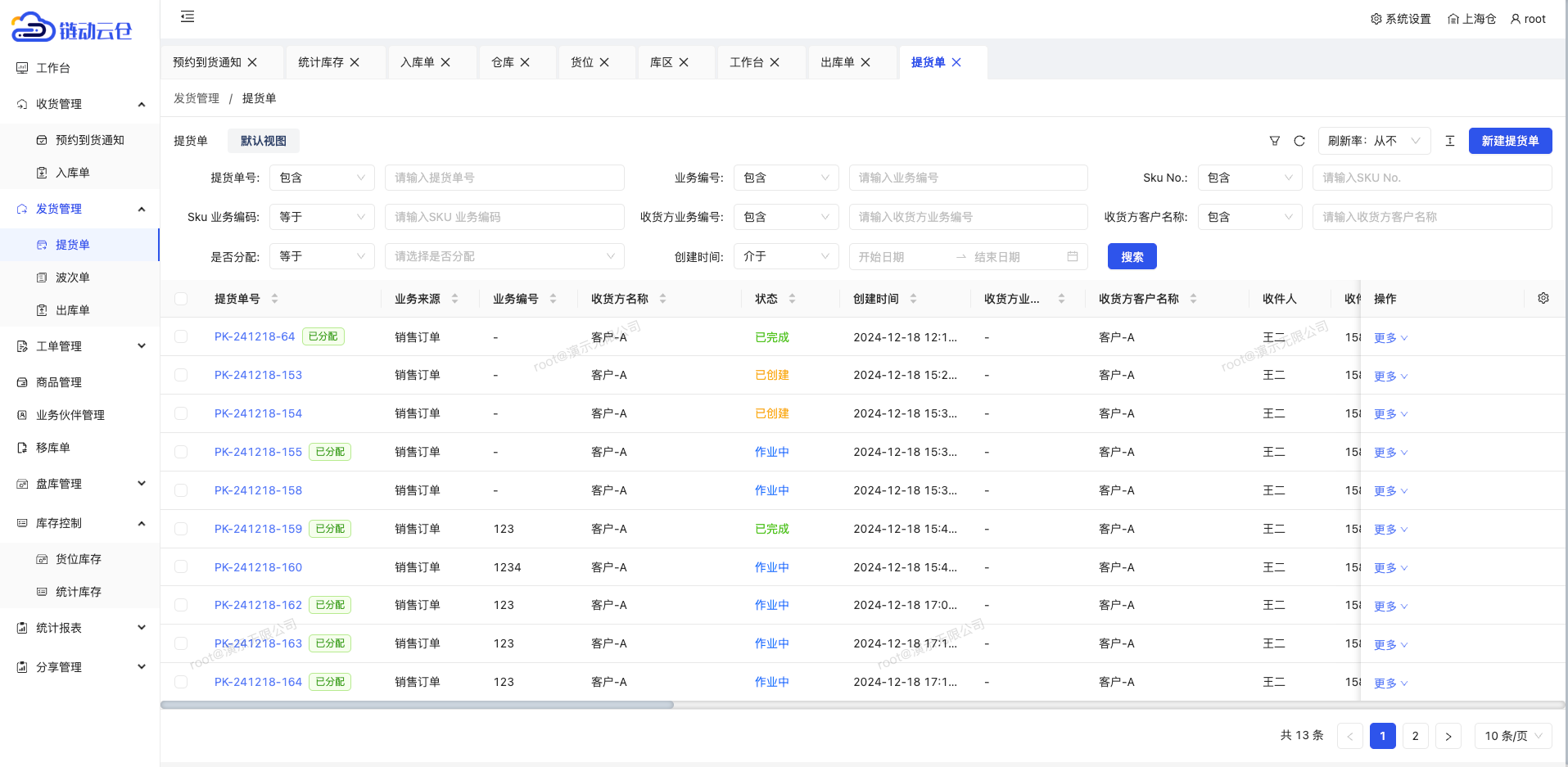Open pick order PK-241218-153 link
Viewport: 1568px width, 767px height.
pyautogui.click(x=258, y=375)
